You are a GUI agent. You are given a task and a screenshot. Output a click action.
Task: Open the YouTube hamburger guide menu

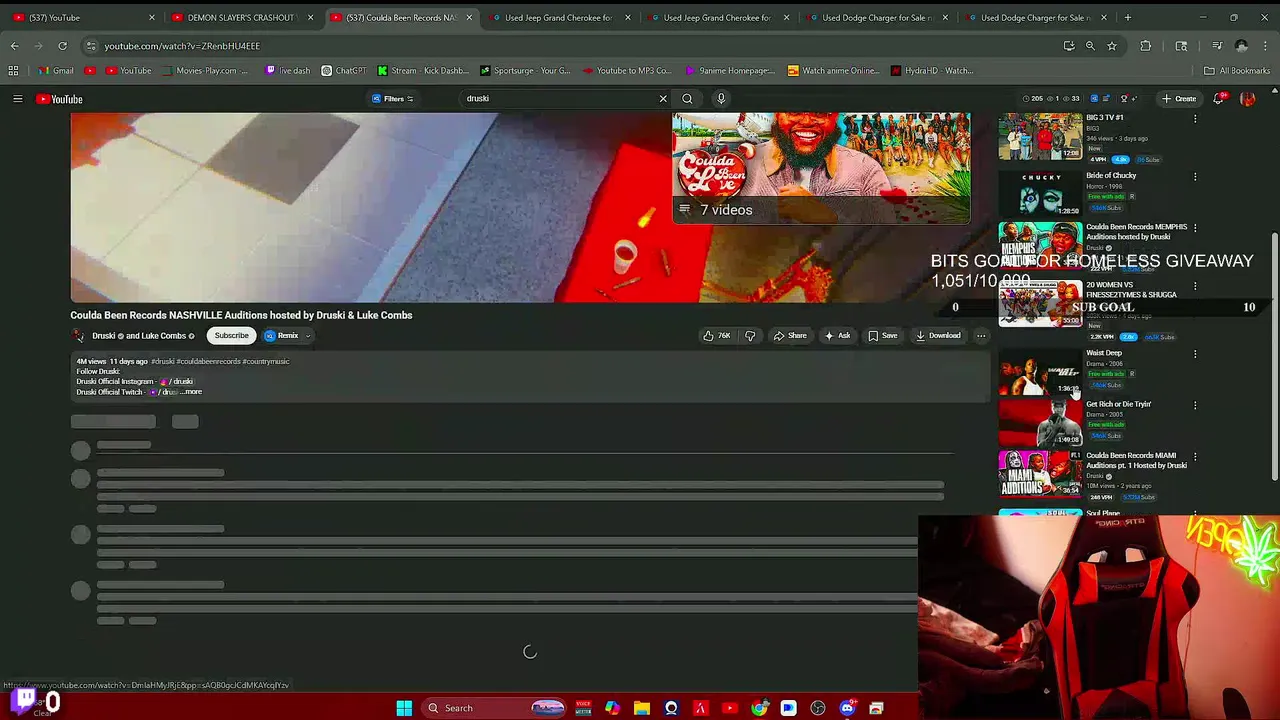17,99
